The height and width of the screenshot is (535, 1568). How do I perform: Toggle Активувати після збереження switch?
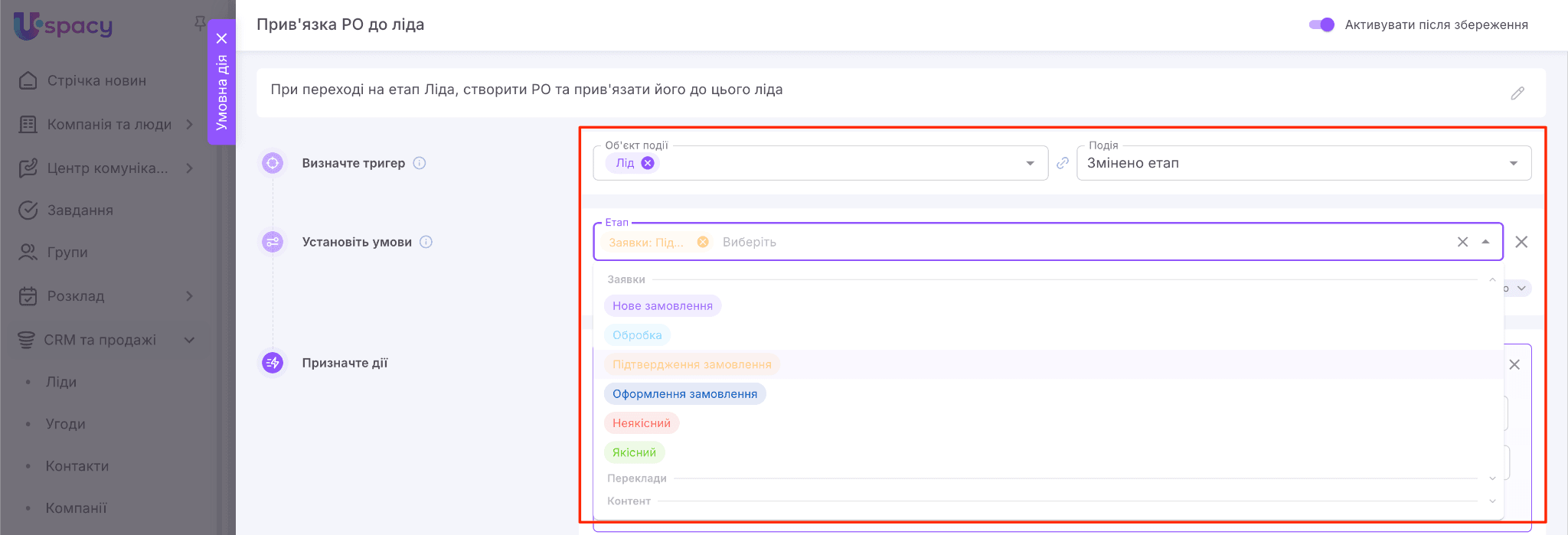click(x=1322, y=24)
